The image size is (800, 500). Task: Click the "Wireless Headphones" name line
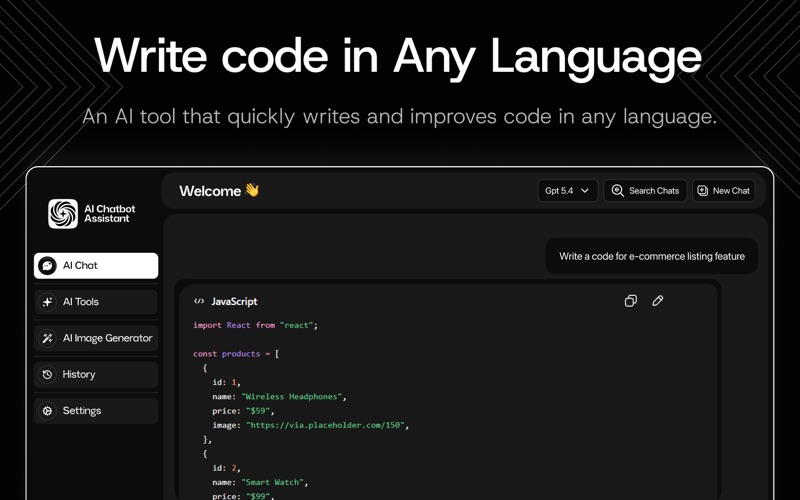[x=280, y=396]
